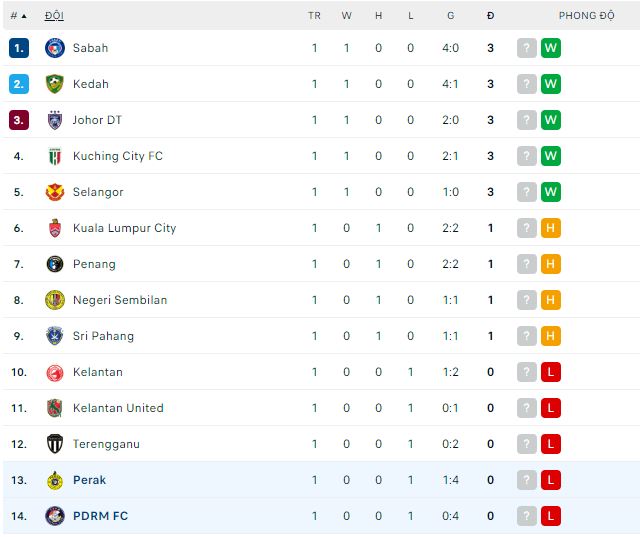Click the Selangor team logo
This screenshot has width=640, height=537.
[55, 192]
